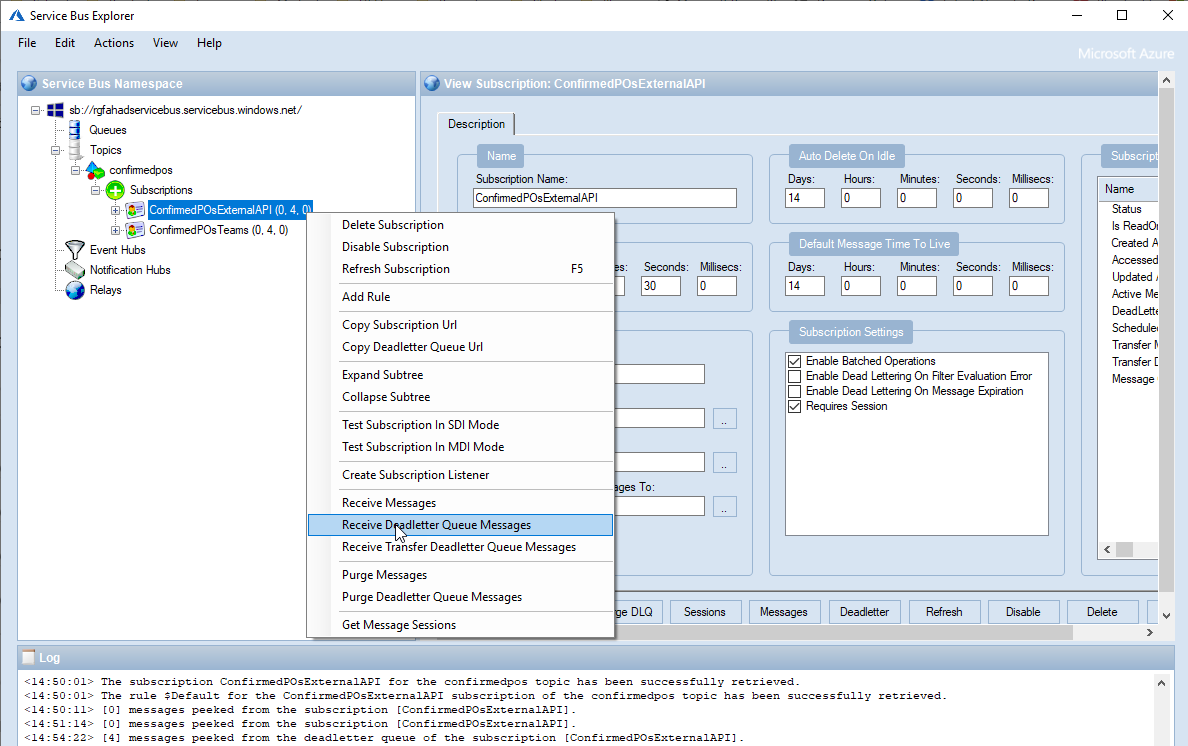This screenshot has height=746, width=1188.
Task: Click the ConfirmedPOsTeams subscription icon
Action: tap(135, 229)
